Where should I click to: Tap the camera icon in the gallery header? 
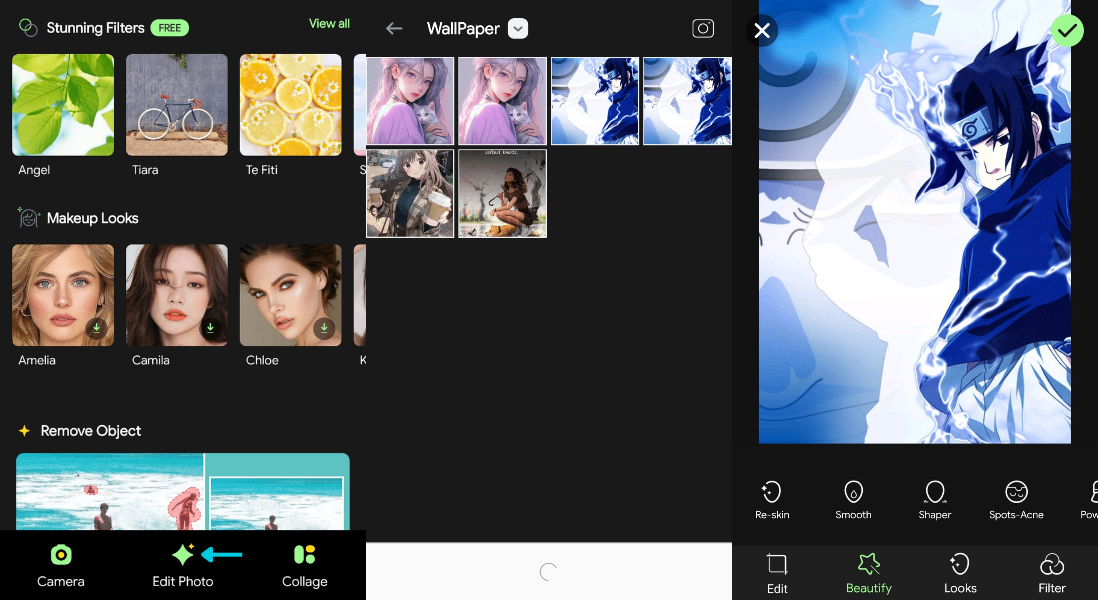coord(703,28)
